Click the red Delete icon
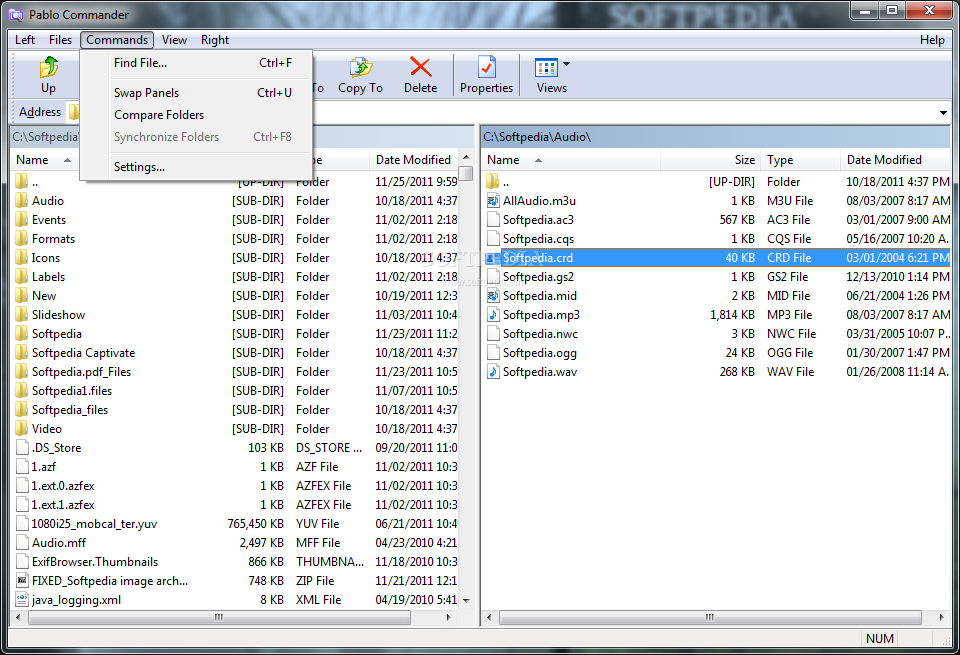 (421, 67)
